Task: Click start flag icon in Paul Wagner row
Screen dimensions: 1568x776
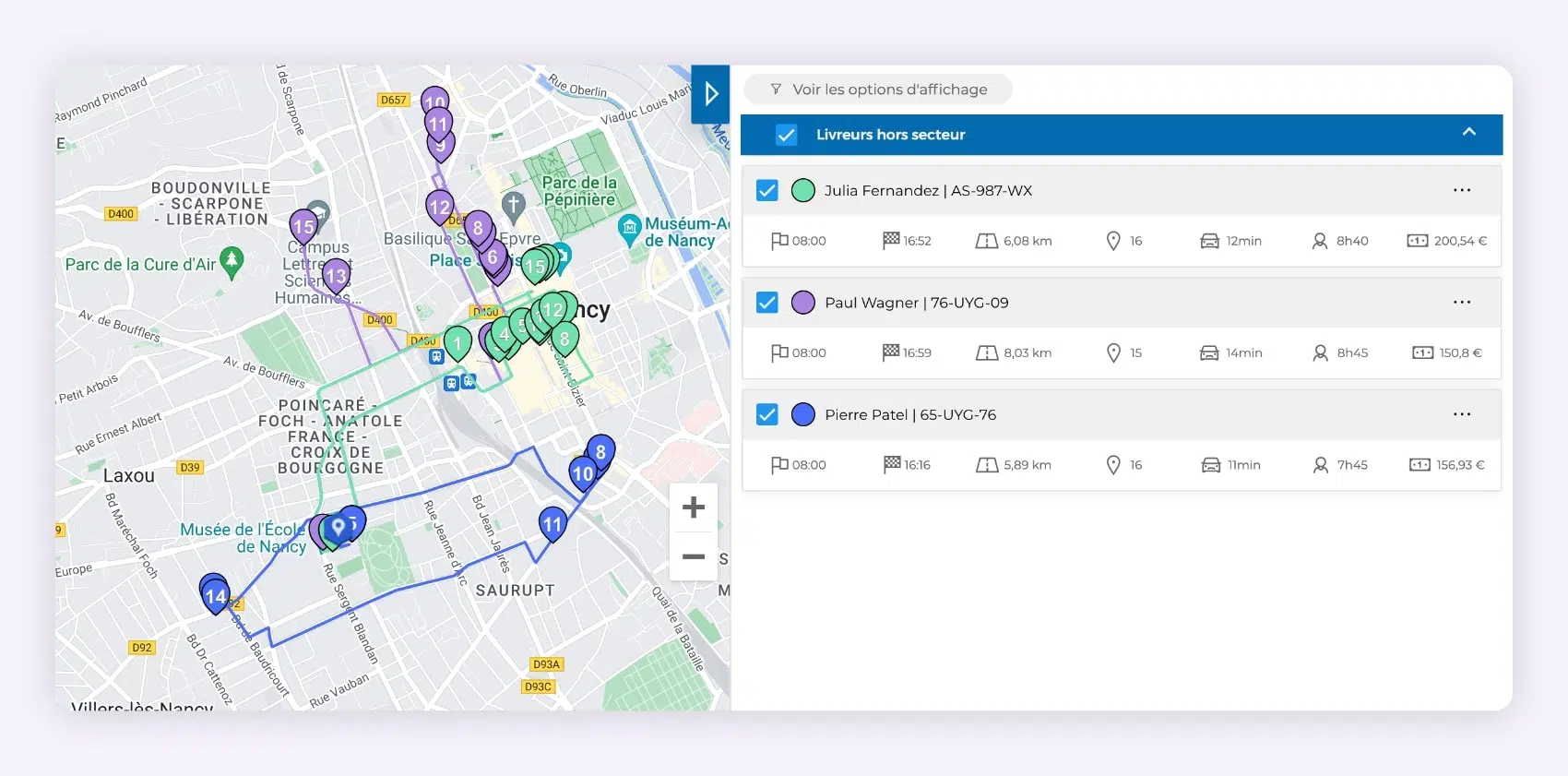Action: pyautogui.click(x=779, y=352)
